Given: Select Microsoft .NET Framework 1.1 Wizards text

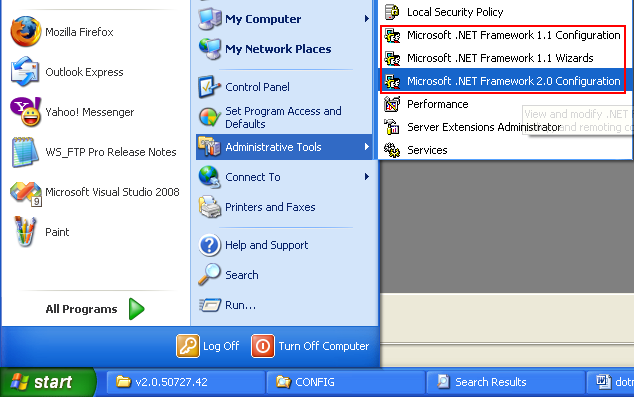Looking at the screenshot, I should coord(500,58).
